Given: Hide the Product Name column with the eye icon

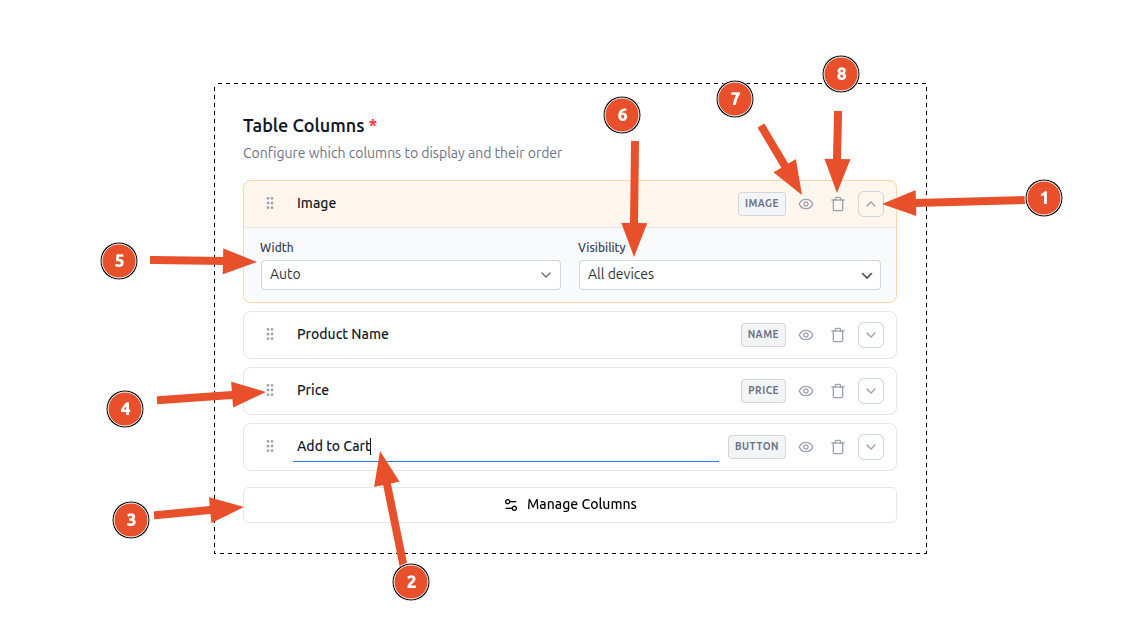Looking at the screenshot, I should pos(806,334).
